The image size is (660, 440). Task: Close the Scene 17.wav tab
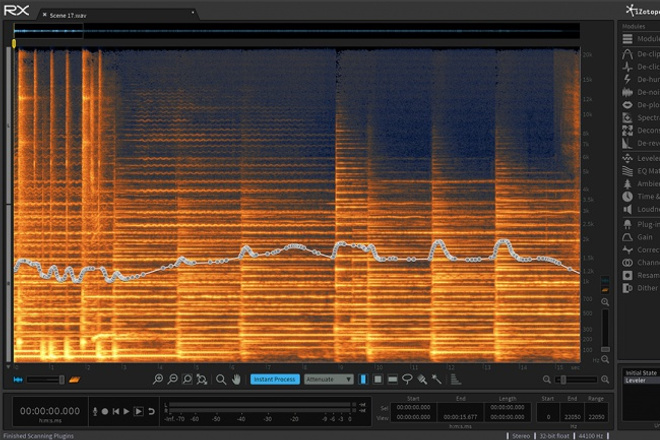44,15
